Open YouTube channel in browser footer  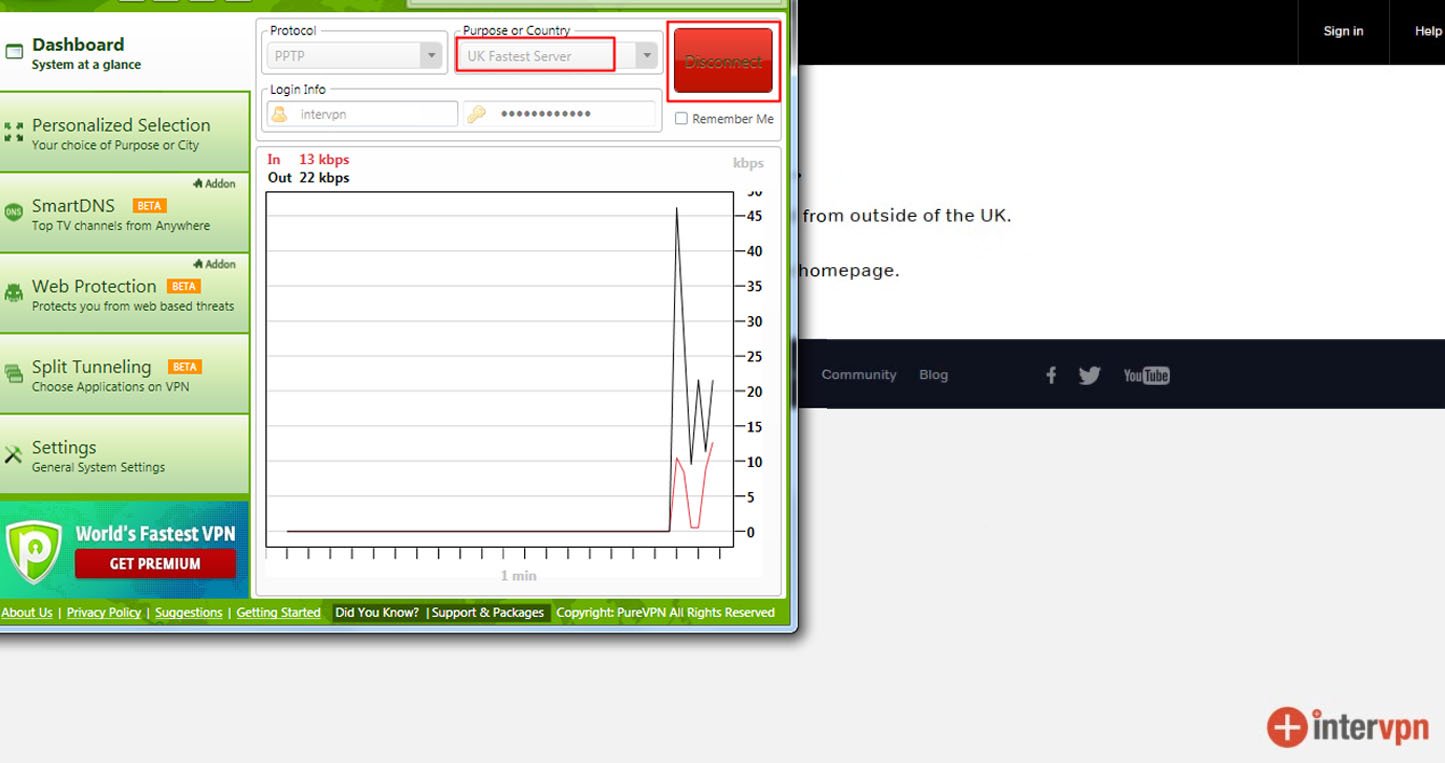point(1146,375)
